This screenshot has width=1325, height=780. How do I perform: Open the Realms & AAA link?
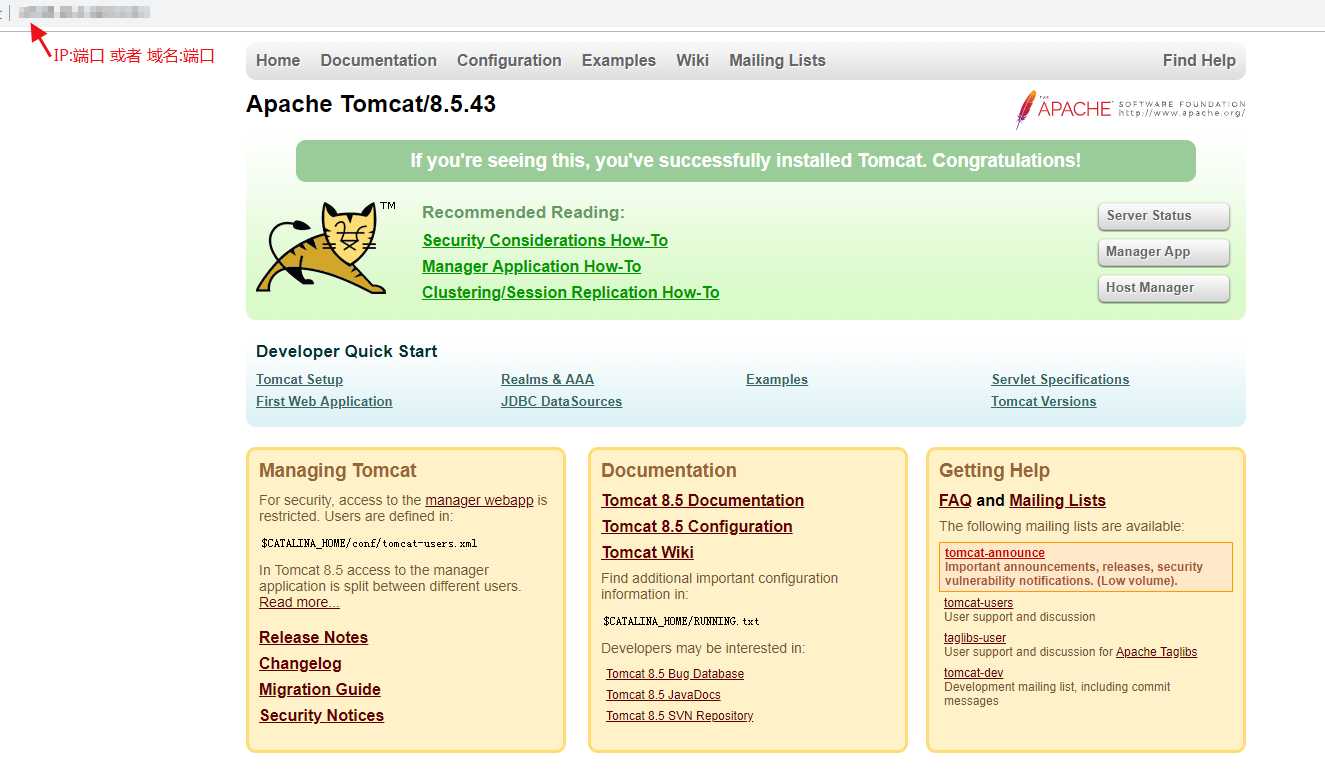coord(547,379)
